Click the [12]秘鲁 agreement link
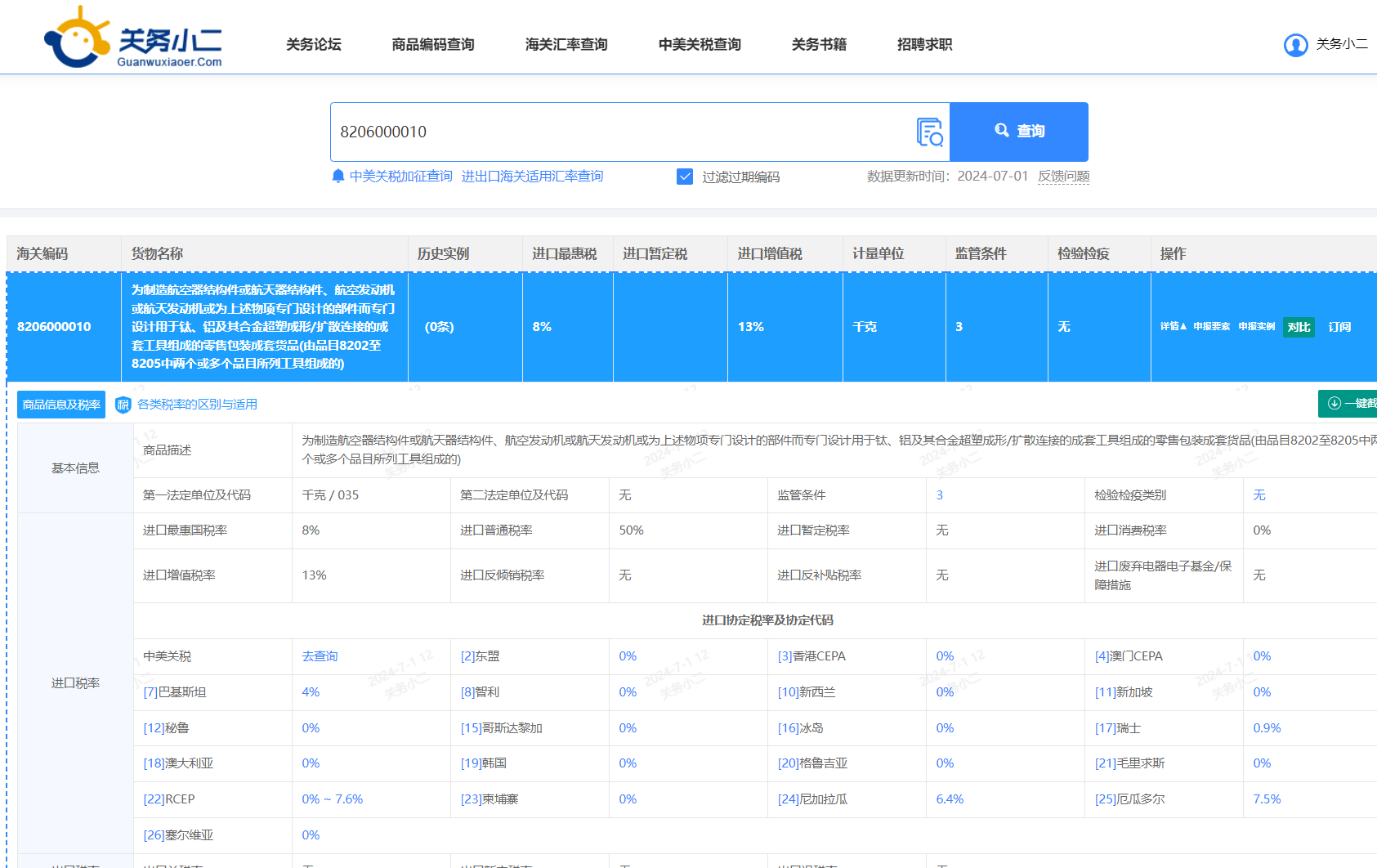The width and height of the screenshot is (1377, 868). (167, 728)
